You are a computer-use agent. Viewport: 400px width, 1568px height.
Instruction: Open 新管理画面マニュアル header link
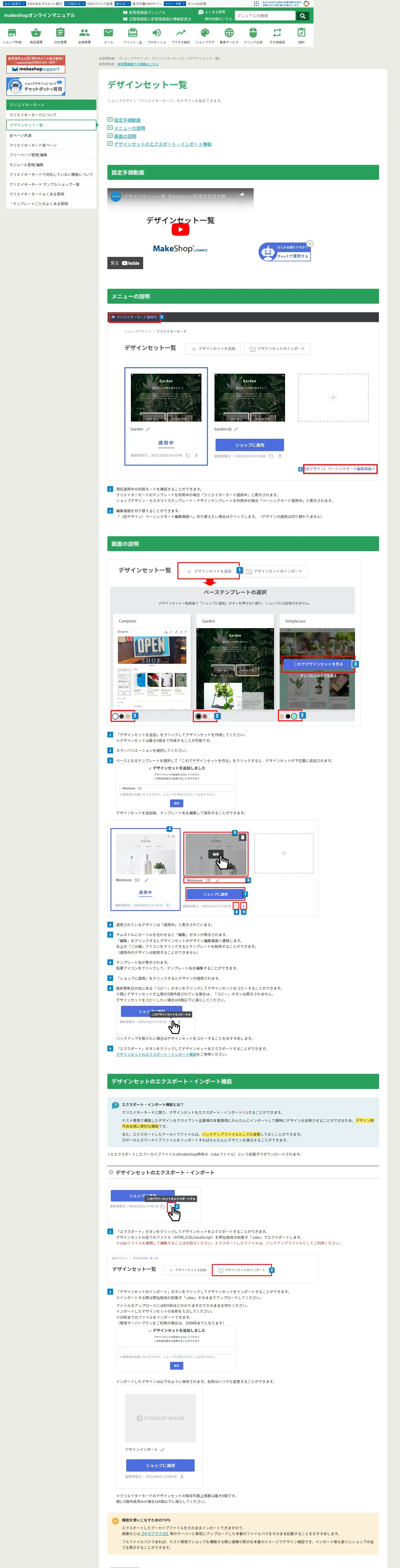[x=147, y=12]
